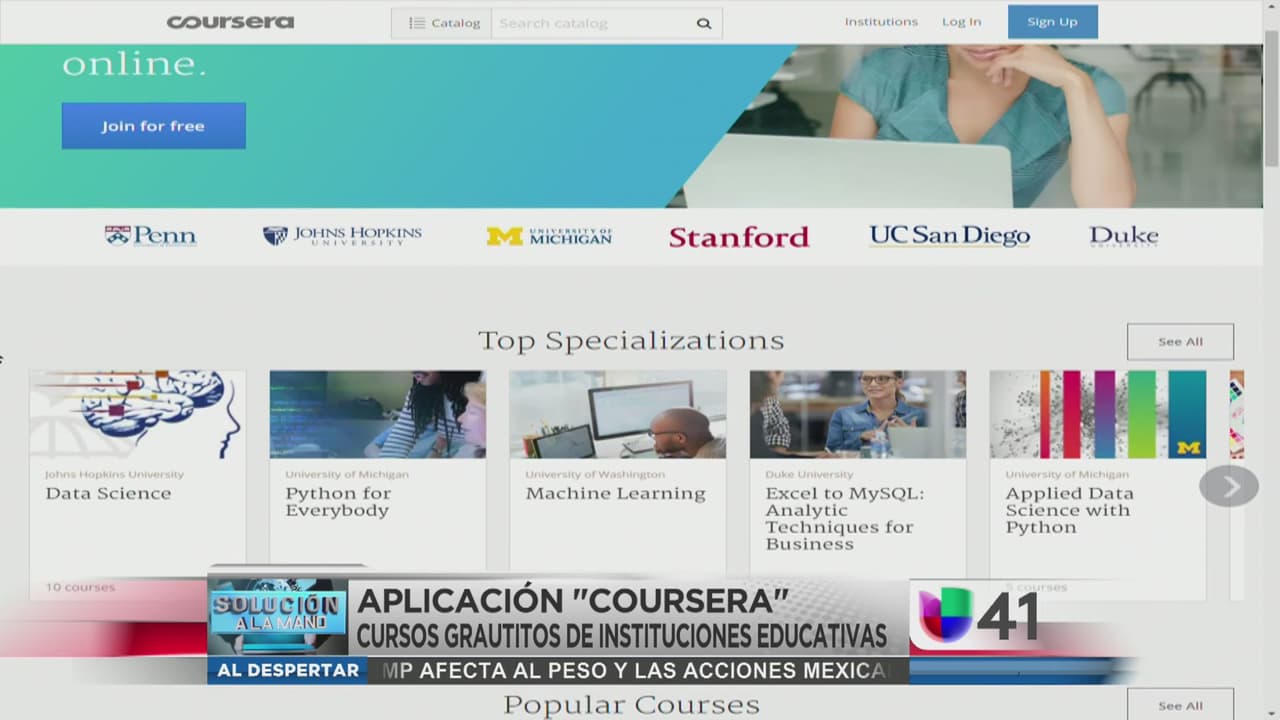The height and width of the screenshot is (720, 1280).
Task: Click the Stanford logo
Action: (738, 237)
